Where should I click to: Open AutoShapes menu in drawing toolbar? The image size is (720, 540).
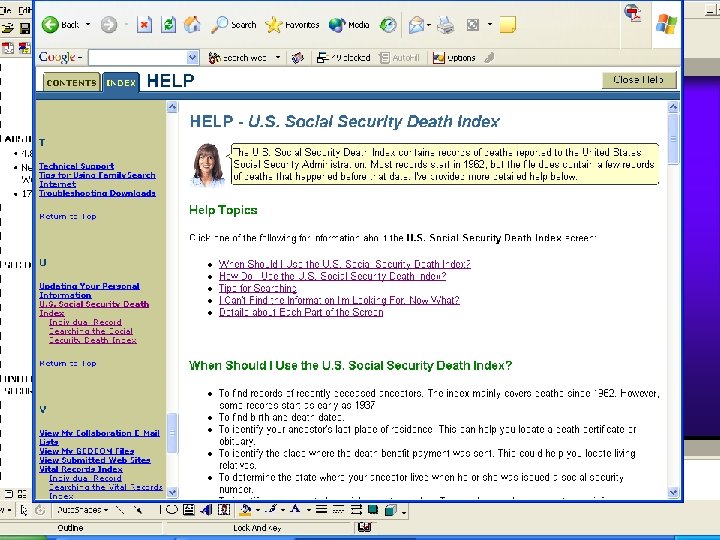(x=82, y=510)
